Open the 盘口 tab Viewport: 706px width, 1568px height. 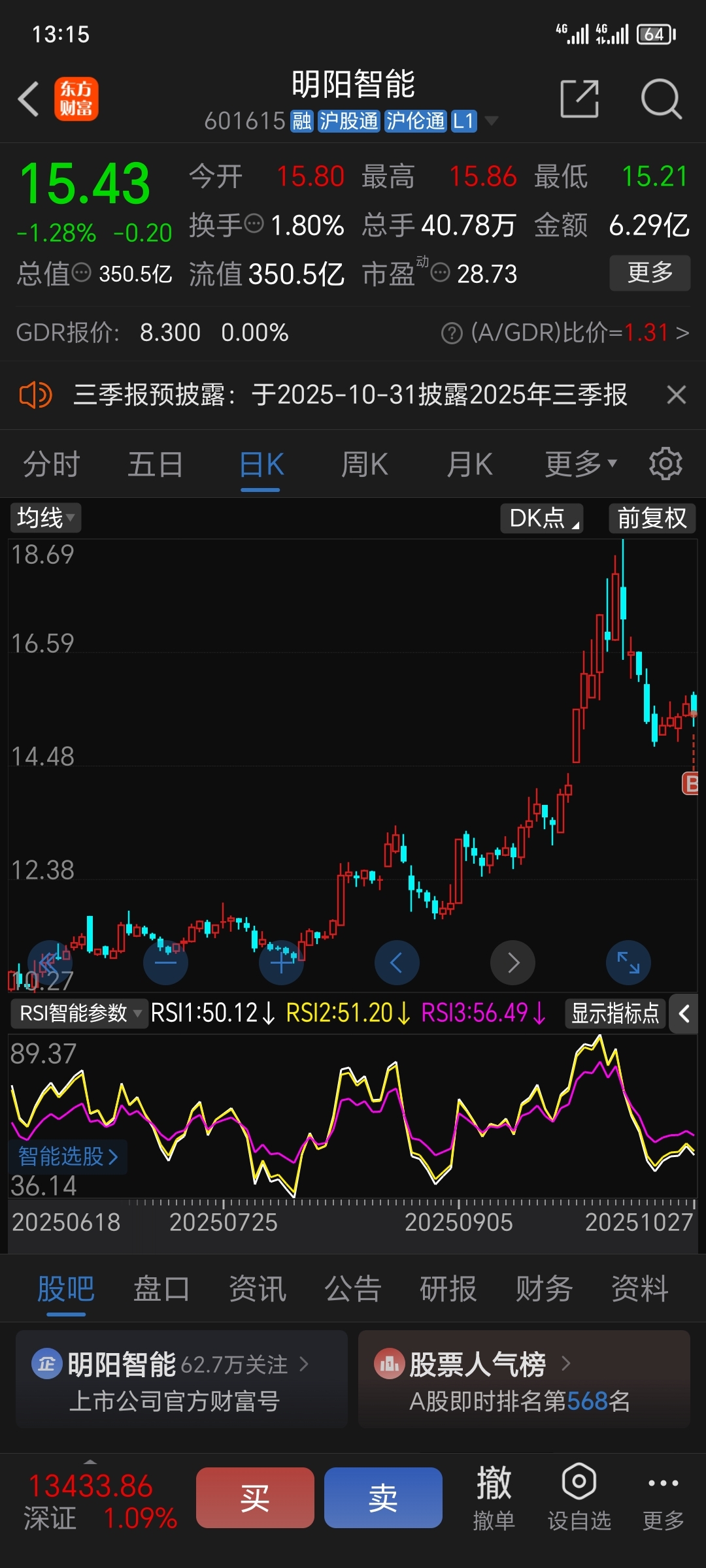coord(161,1289)
